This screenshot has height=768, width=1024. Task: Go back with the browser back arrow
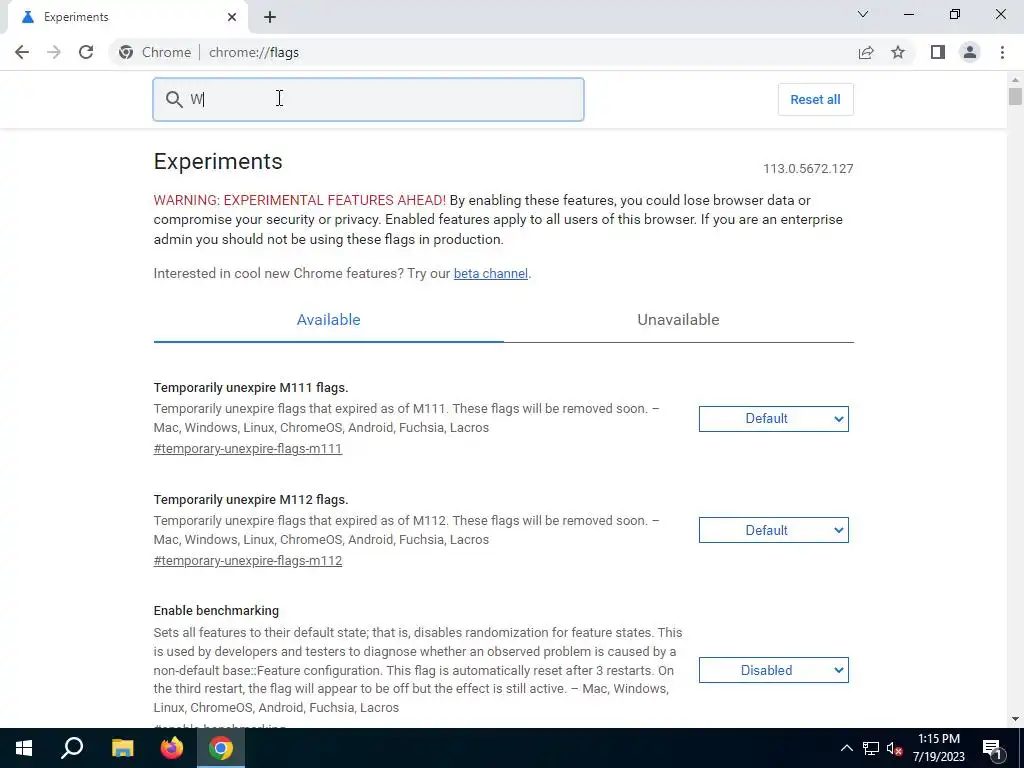22,52
